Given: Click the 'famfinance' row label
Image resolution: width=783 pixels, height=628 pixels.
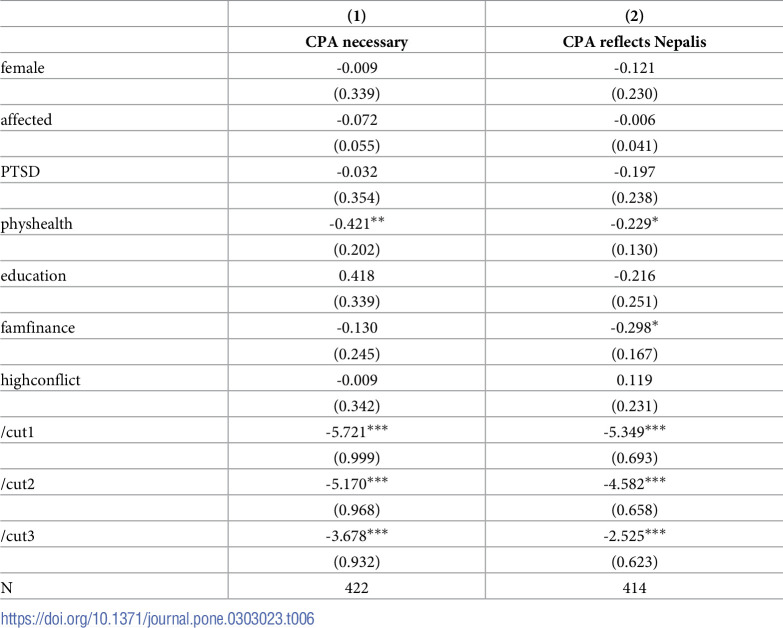Looking at the screenshot, I should pyautogui.click(x=37, y=327).
